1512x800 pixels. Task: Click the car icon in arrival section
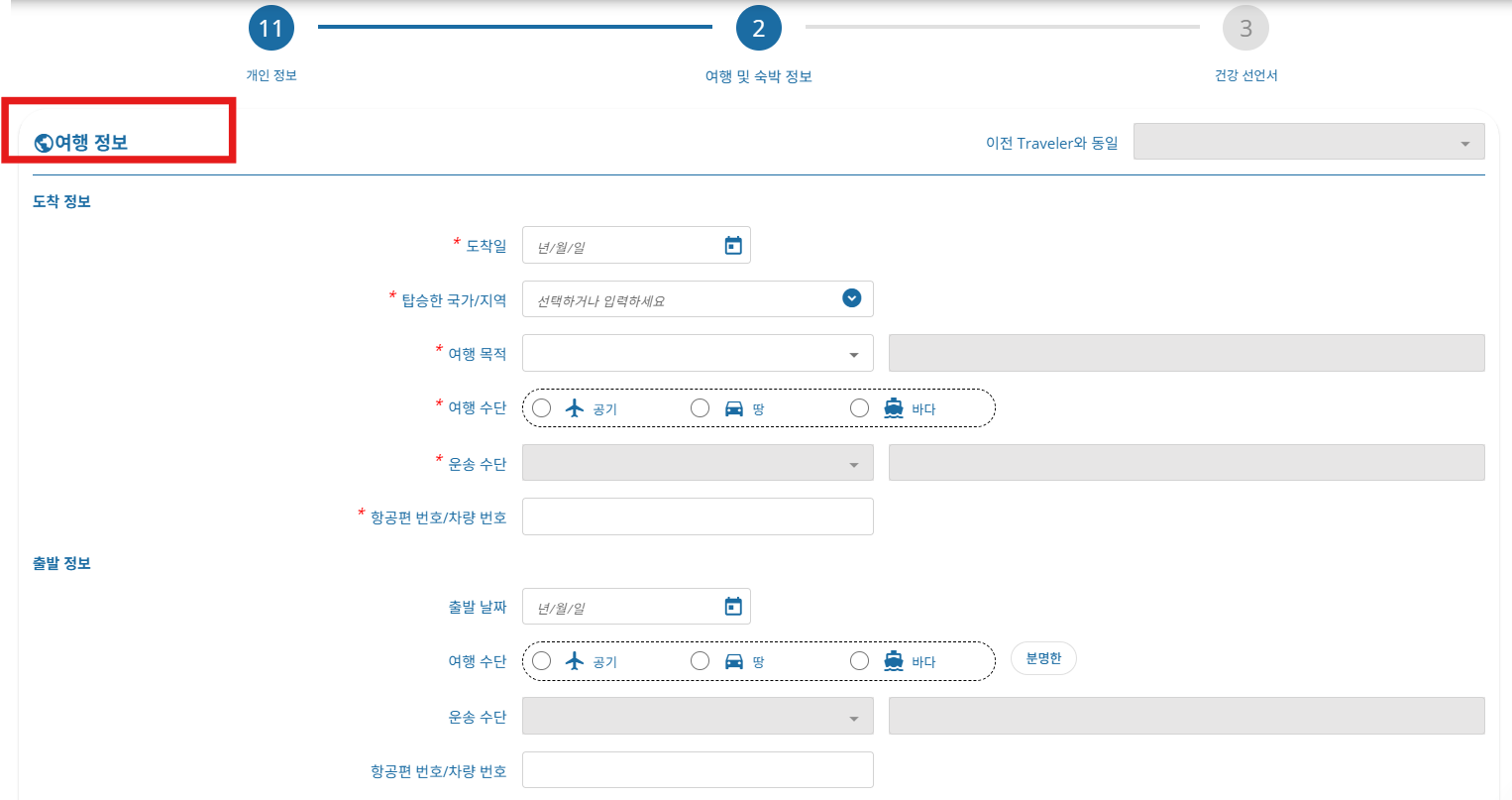click(734, 407)
